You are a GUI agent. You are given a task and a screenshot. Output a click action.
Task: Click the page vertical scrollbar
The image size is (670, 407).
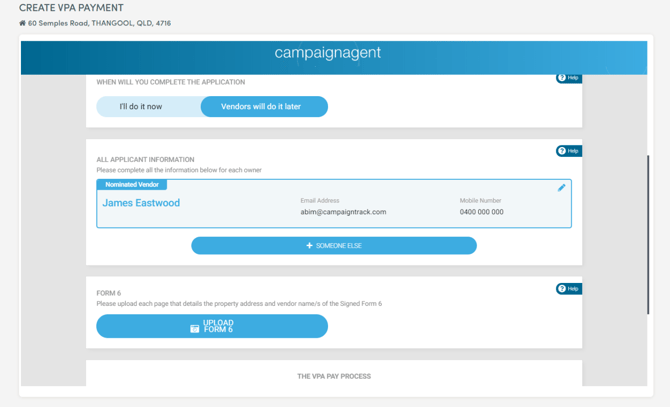pos(648,235)
